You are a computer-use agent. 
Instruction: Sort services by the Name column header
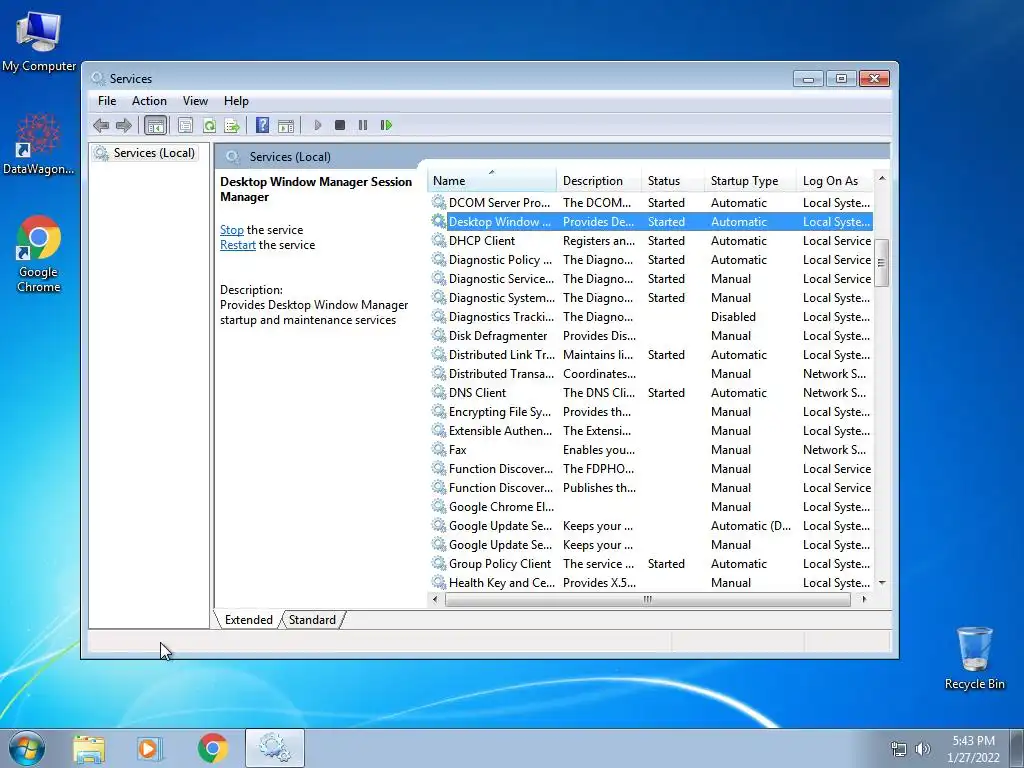click(x=492, y=181)
